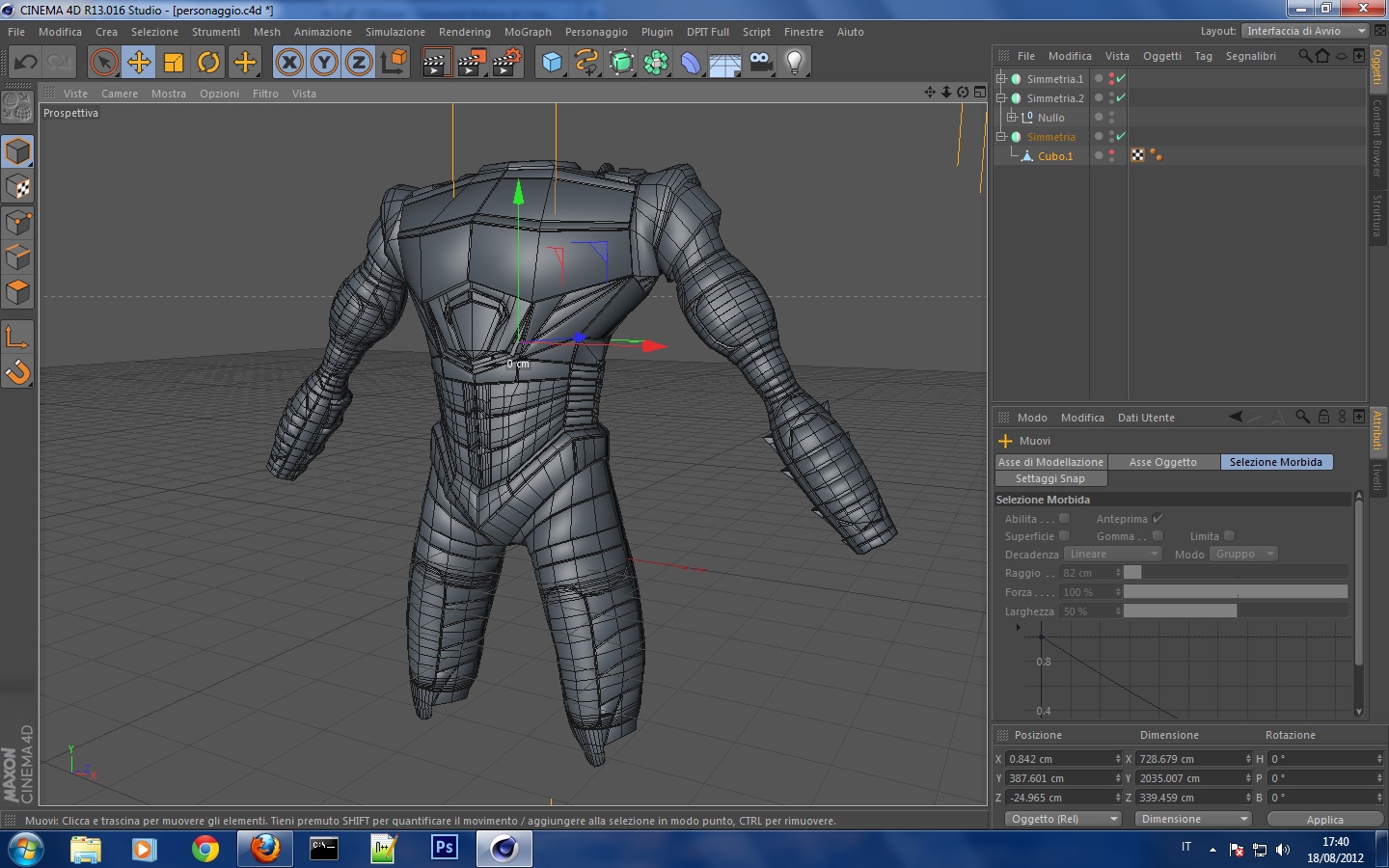Open the Decadenza Lineare dropdown
Viewport: 1389px width, 868px height.
coord(1112,555)
